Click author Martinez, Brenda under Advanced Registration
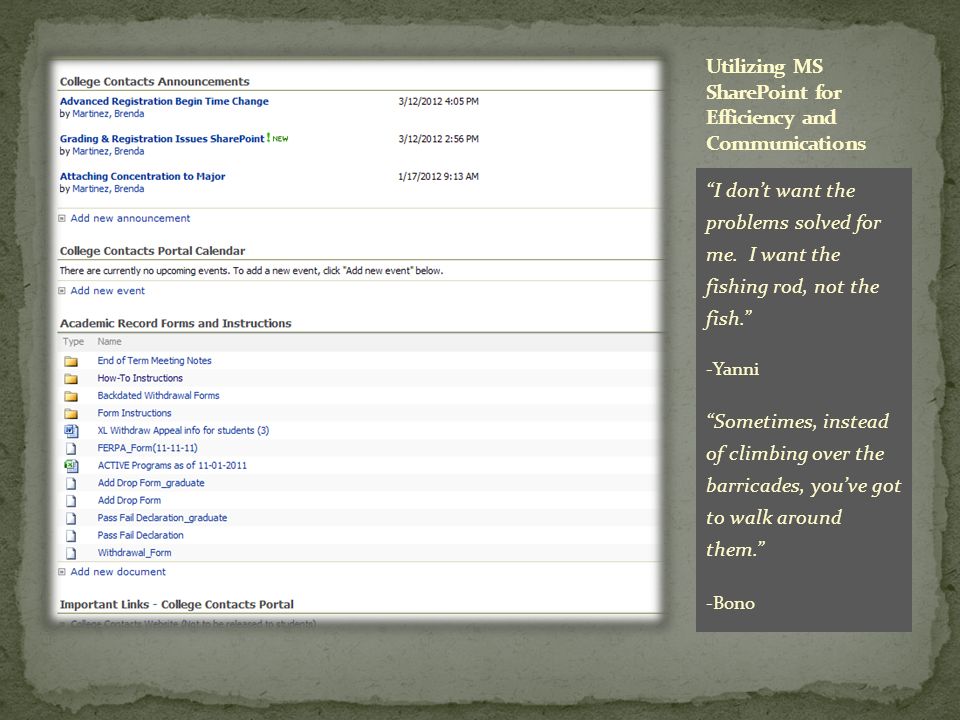The height and width of the screenshot is (720, 960). tap(108, 114)
